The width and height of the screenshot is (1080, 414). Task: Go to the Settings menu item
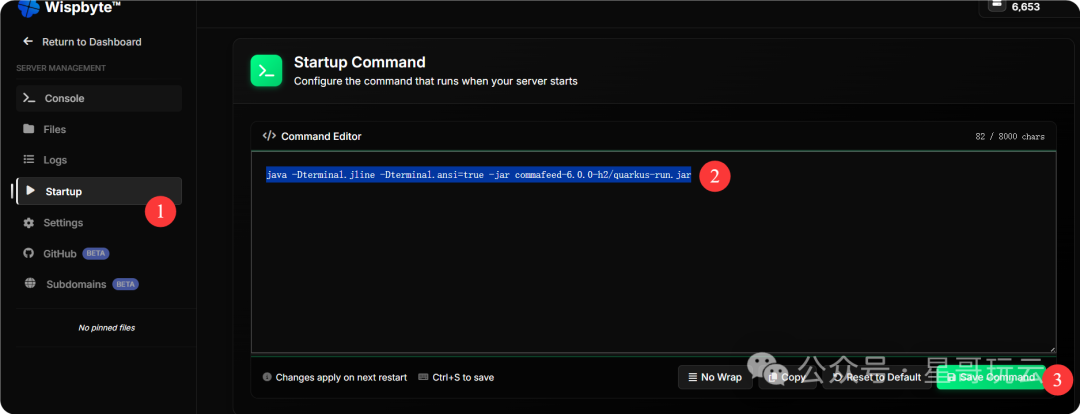(63, 223)
